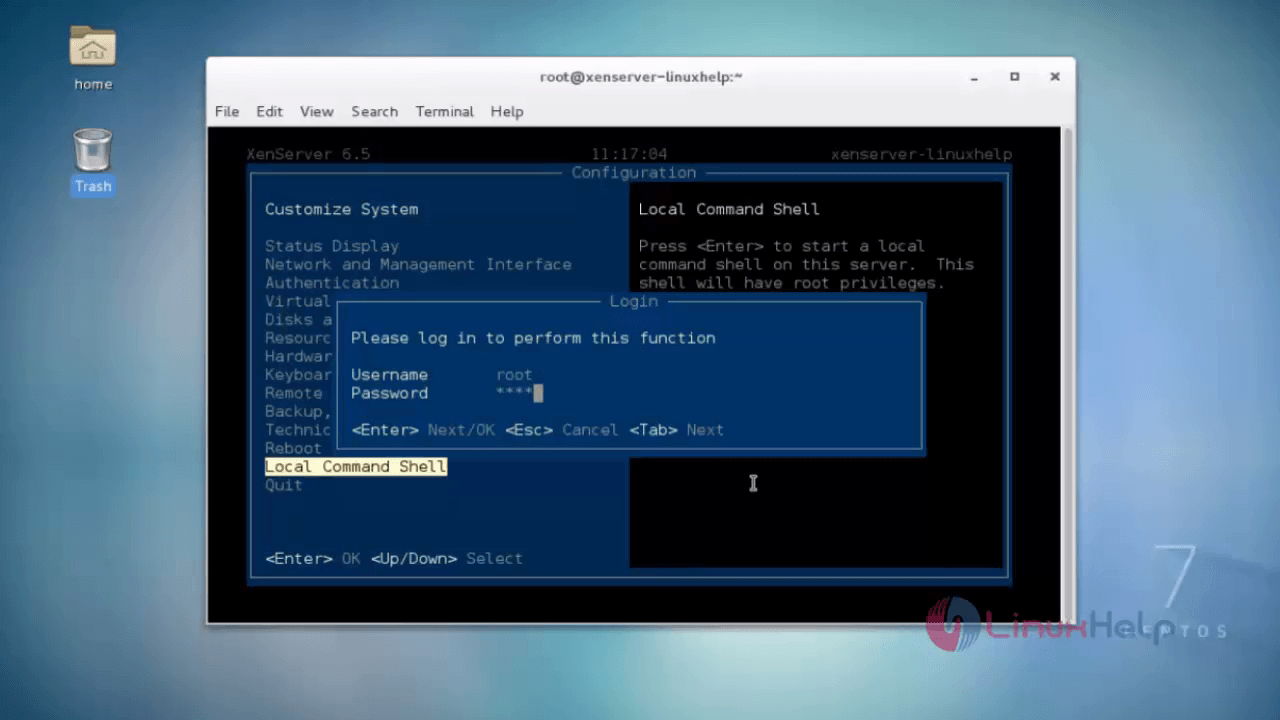Select the Authentication entry

click(x=332, y=283)
